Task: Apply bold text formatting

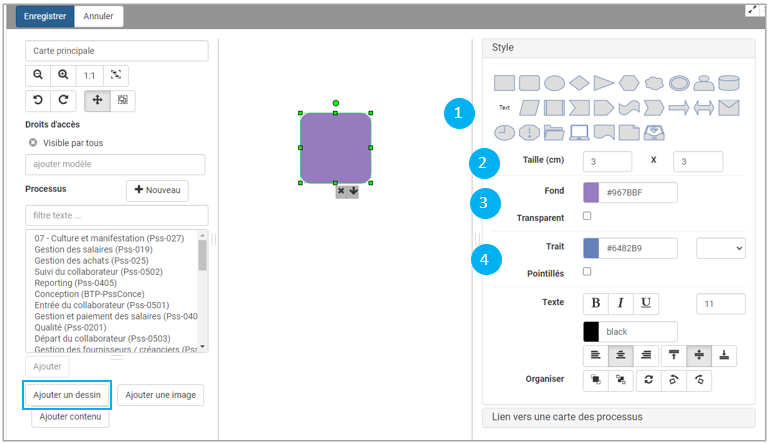Action: (596, 303)
